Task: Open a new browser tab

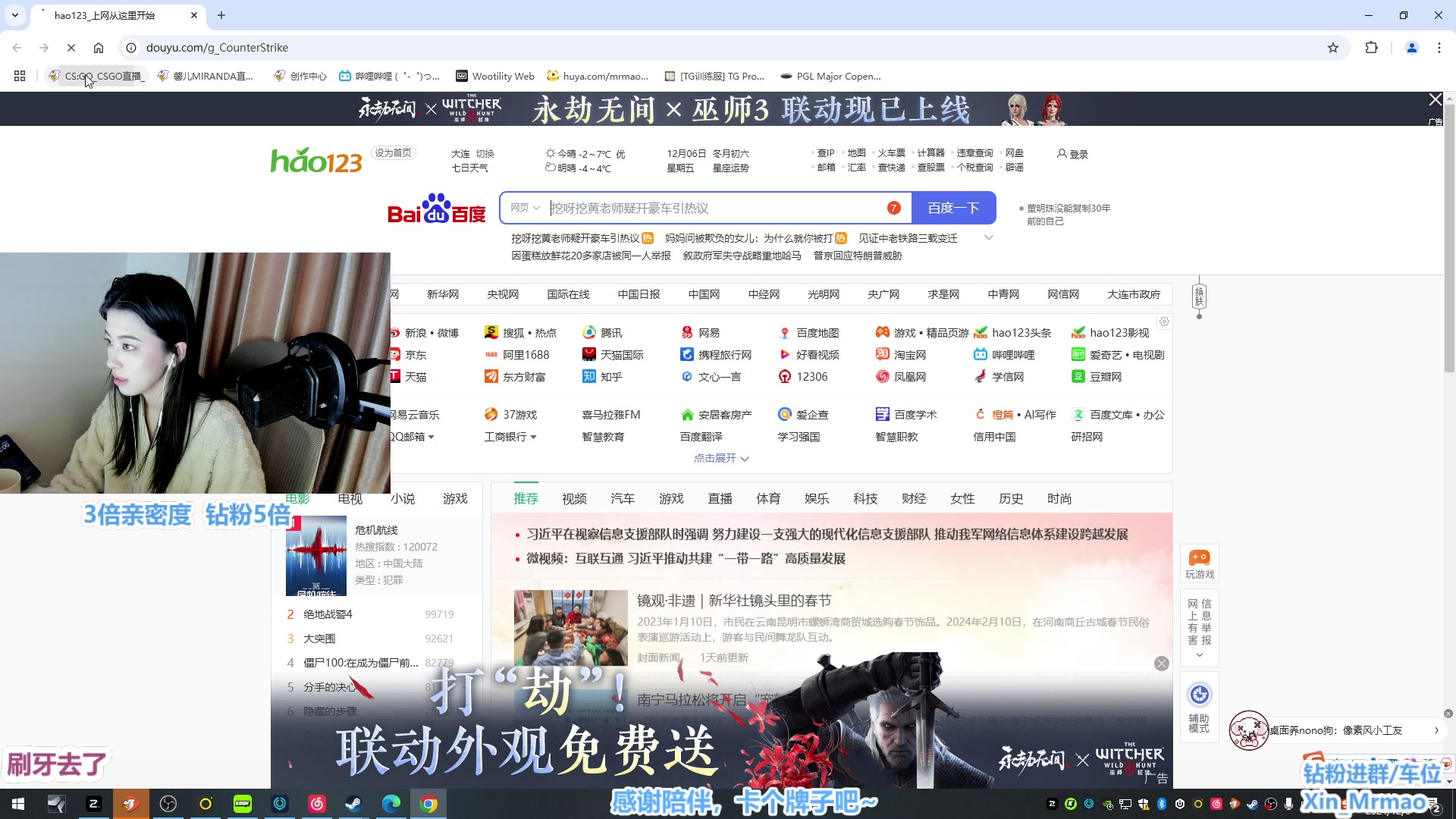Action: point(221,15)
